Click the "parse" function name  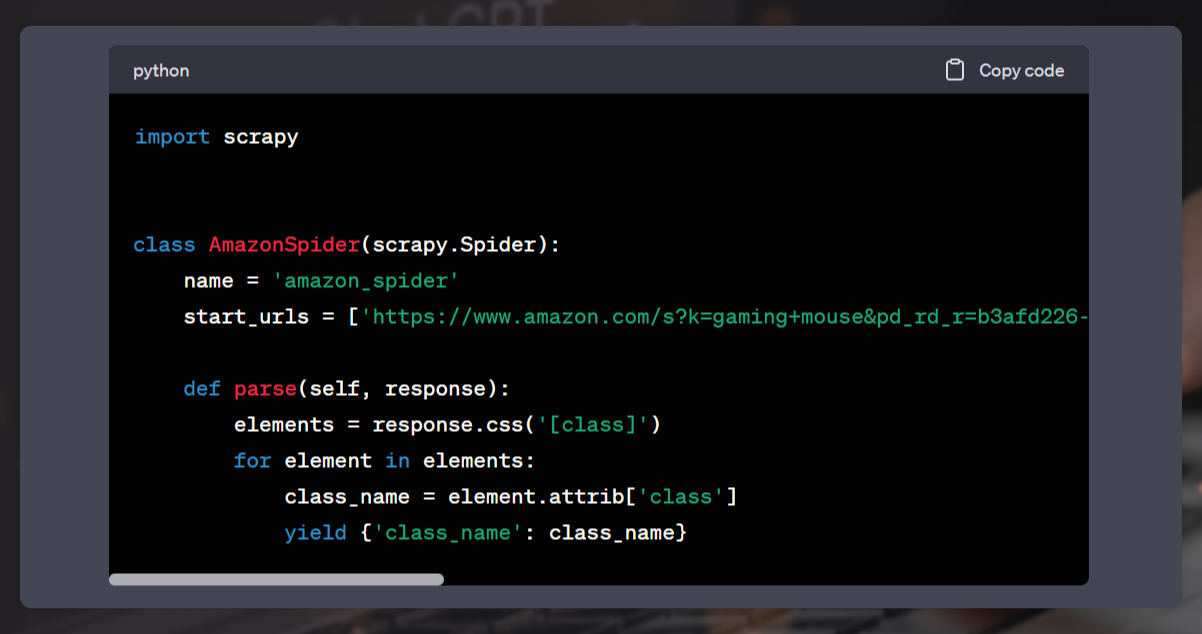(x=265, y=389)
